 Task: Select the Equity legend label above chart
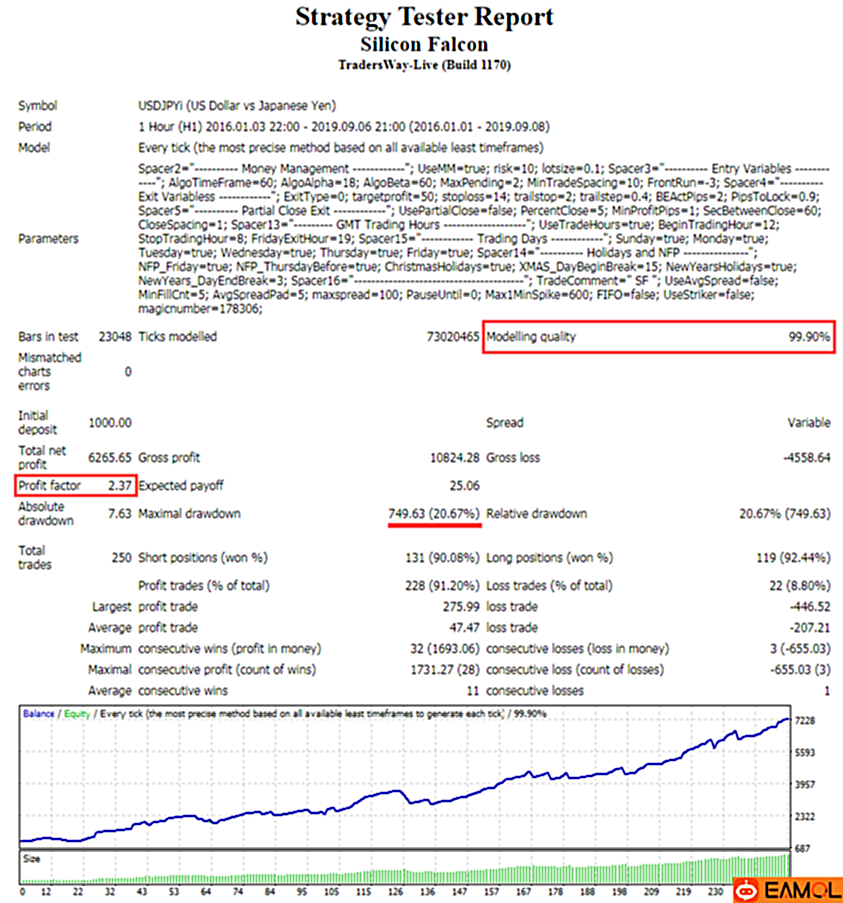pos(77,711)
